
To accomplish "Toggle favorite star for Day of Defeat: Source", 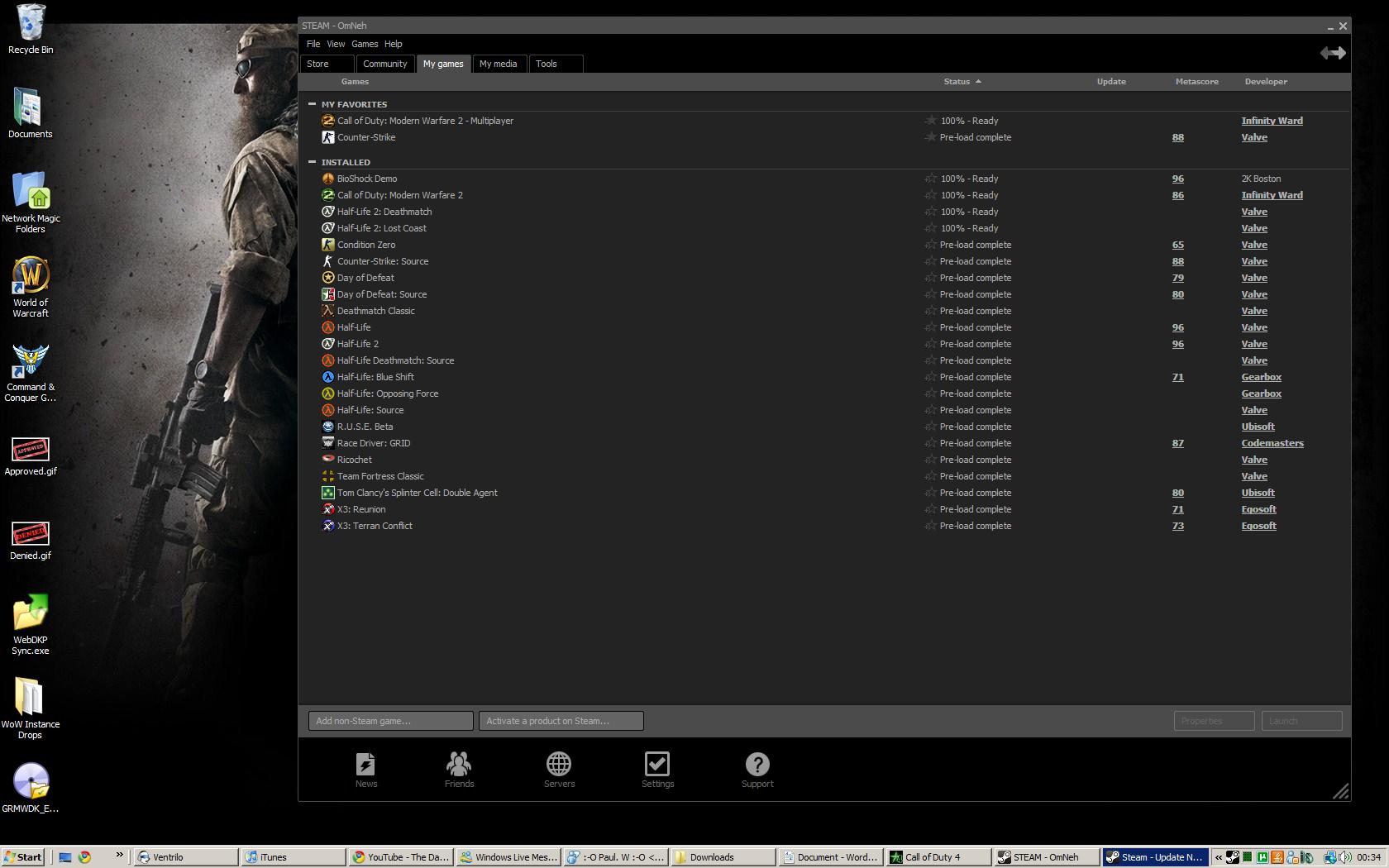I will coord(930,294).
